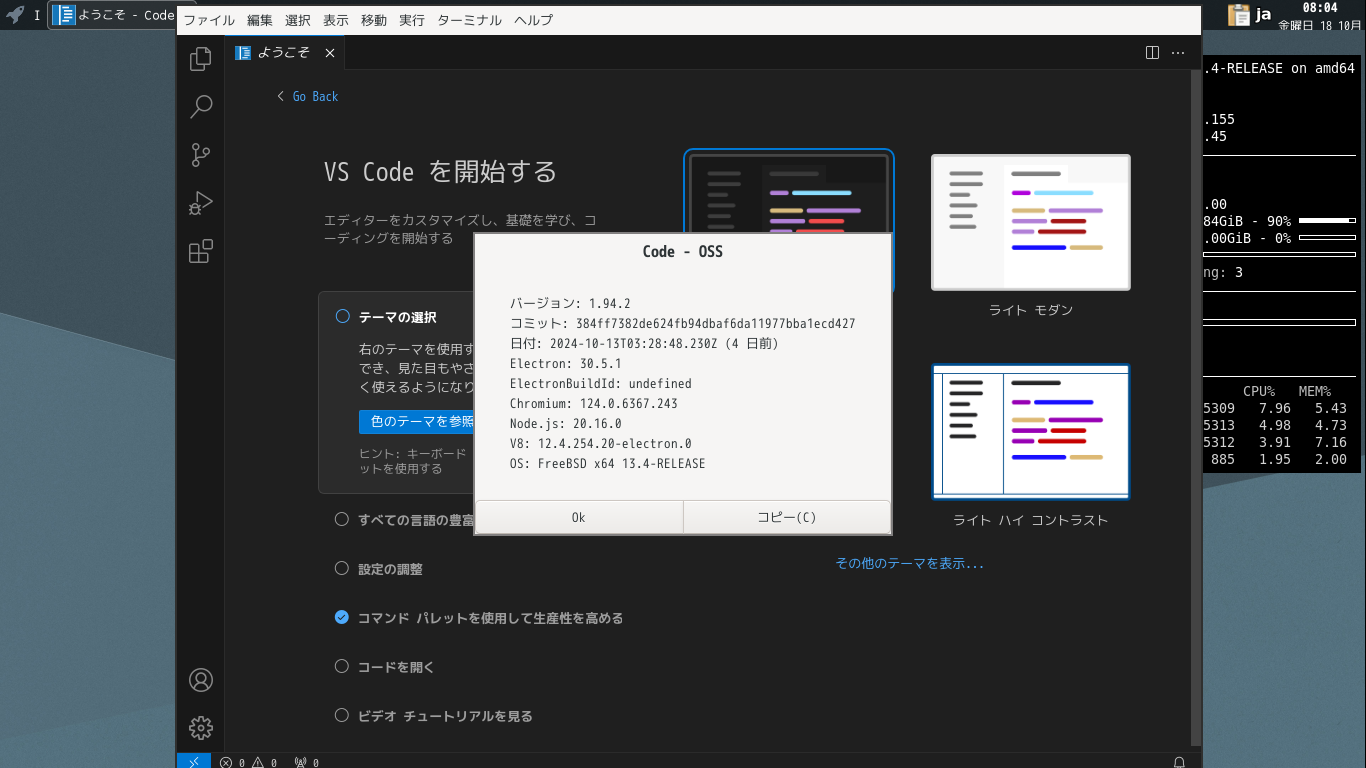This screenshot has width=1366, height=768.
Task: Open the ファイル menu
Action: pyautogui.click(x=209, y=20)
